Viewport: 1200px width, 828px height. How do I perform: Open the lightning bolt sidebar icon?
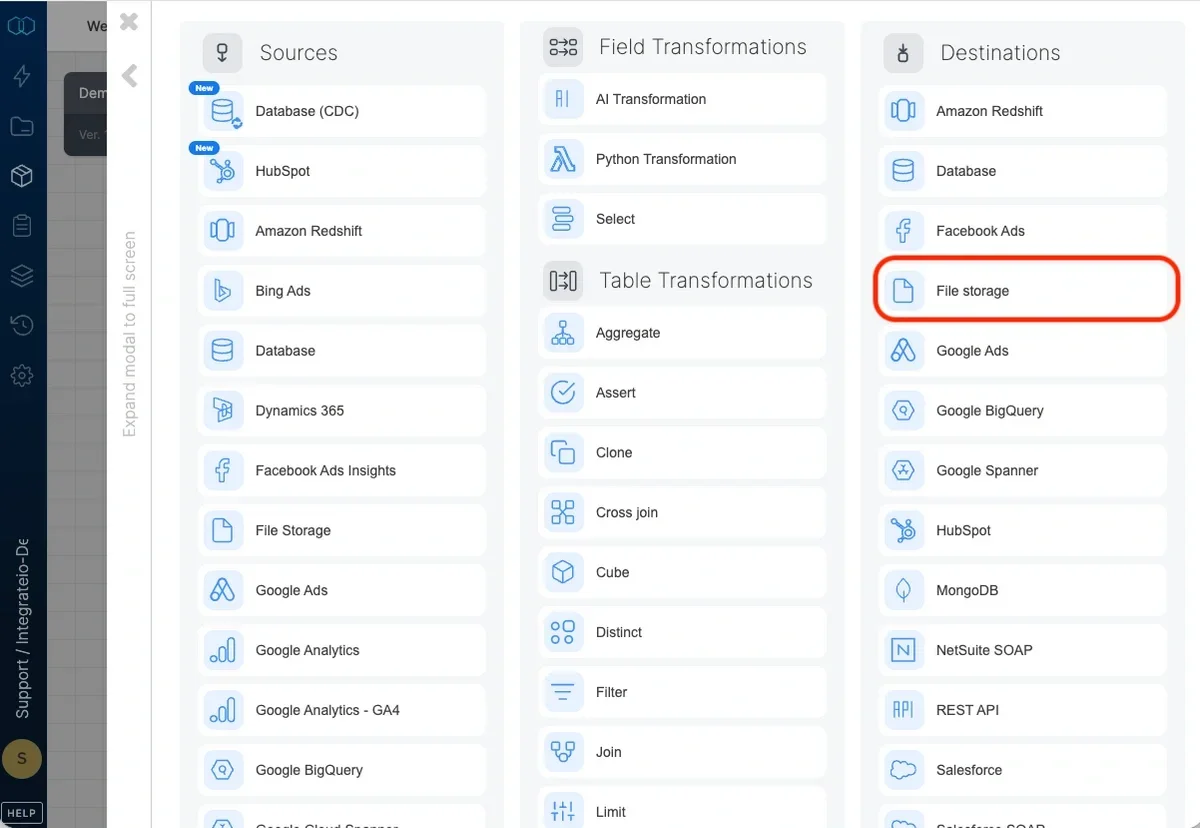coord(22,76)
